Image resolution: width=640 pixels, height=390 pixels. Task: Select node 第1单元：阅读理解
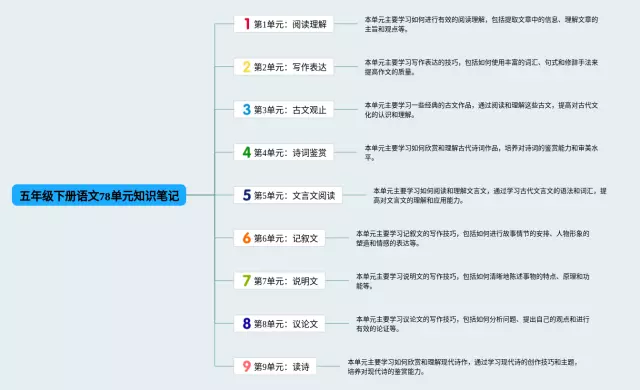284,24
